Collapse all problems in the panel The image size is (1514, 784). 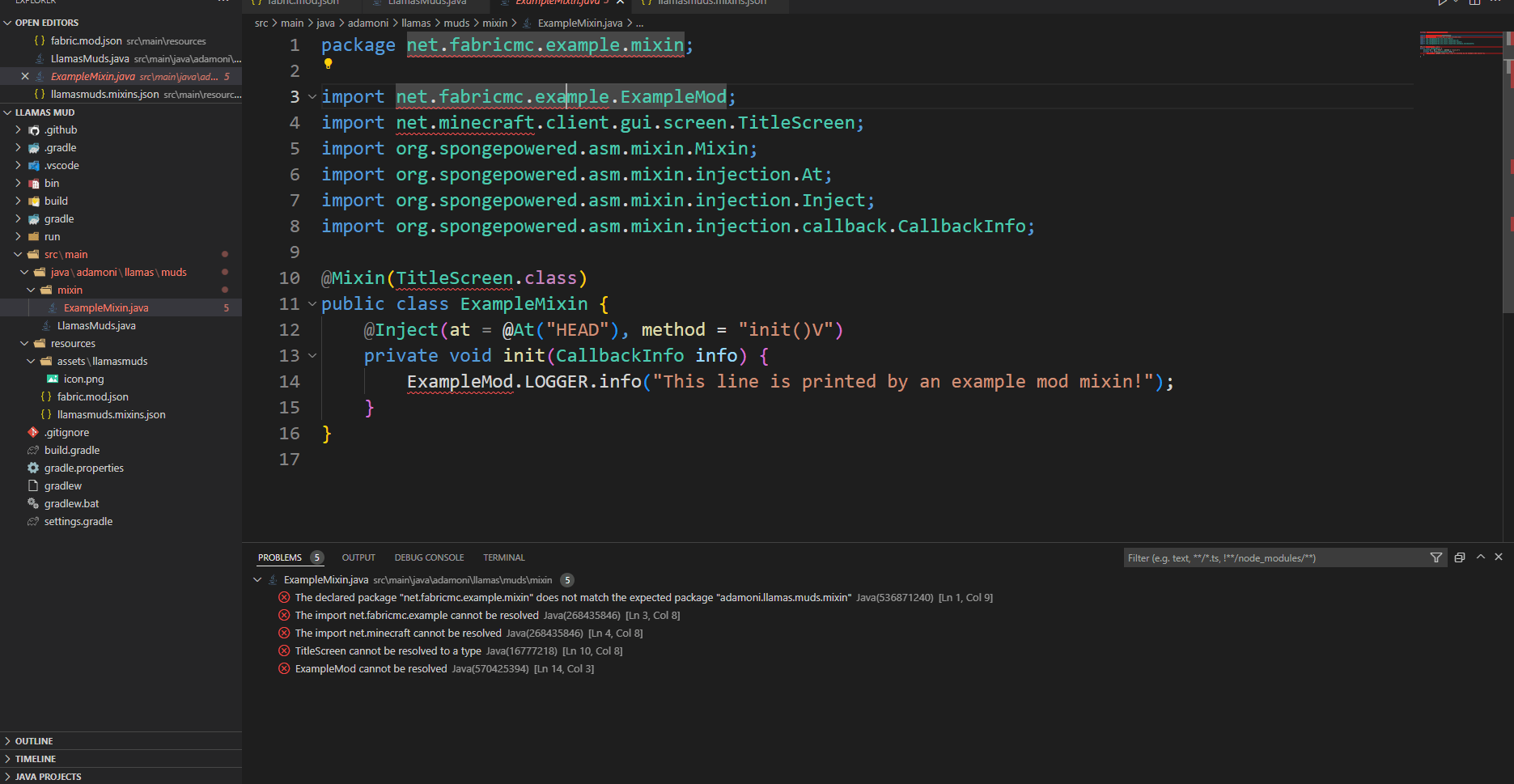click(1460, 557)
